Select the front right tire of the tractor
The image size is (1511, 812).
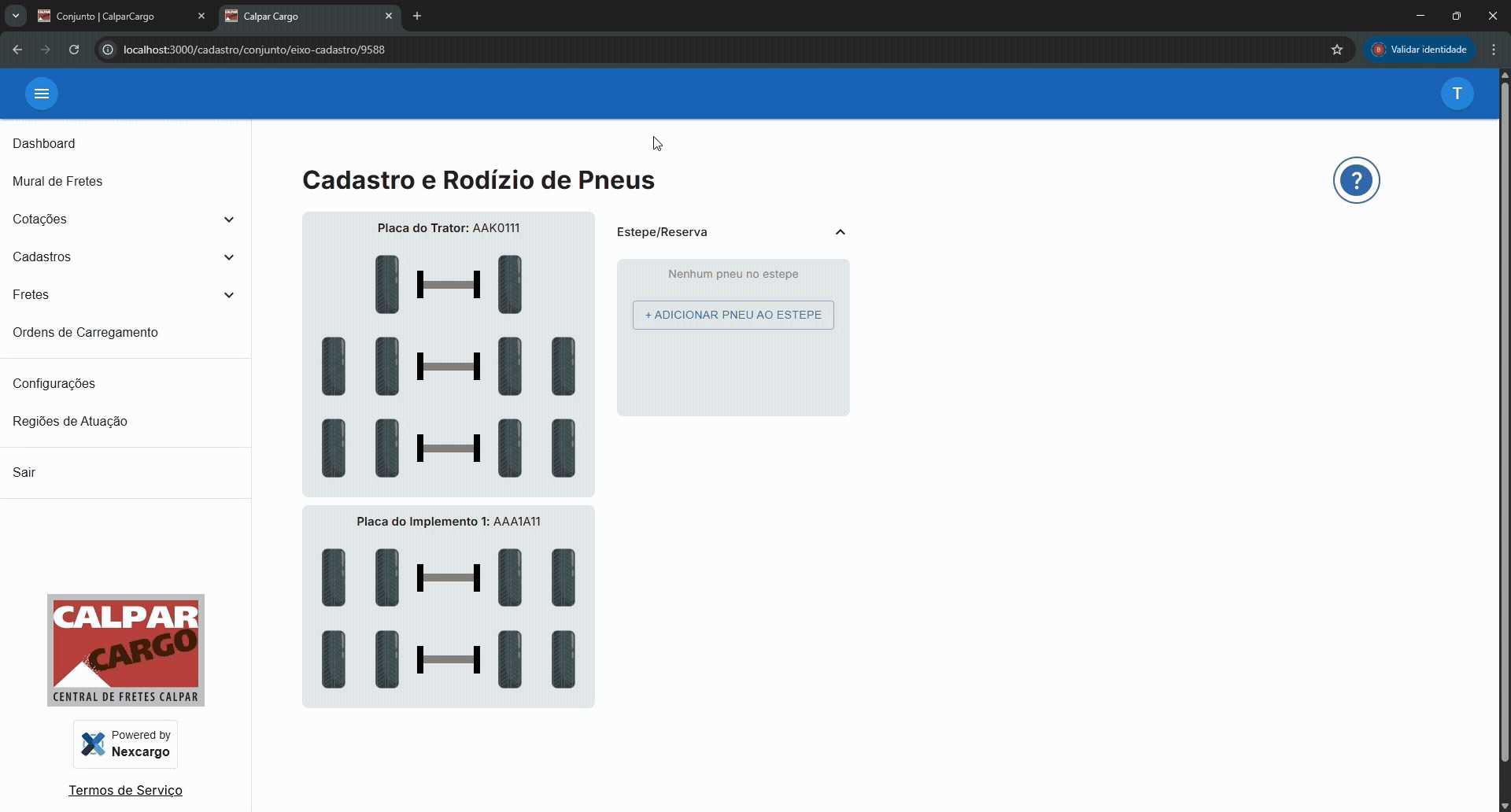[510, 284]
